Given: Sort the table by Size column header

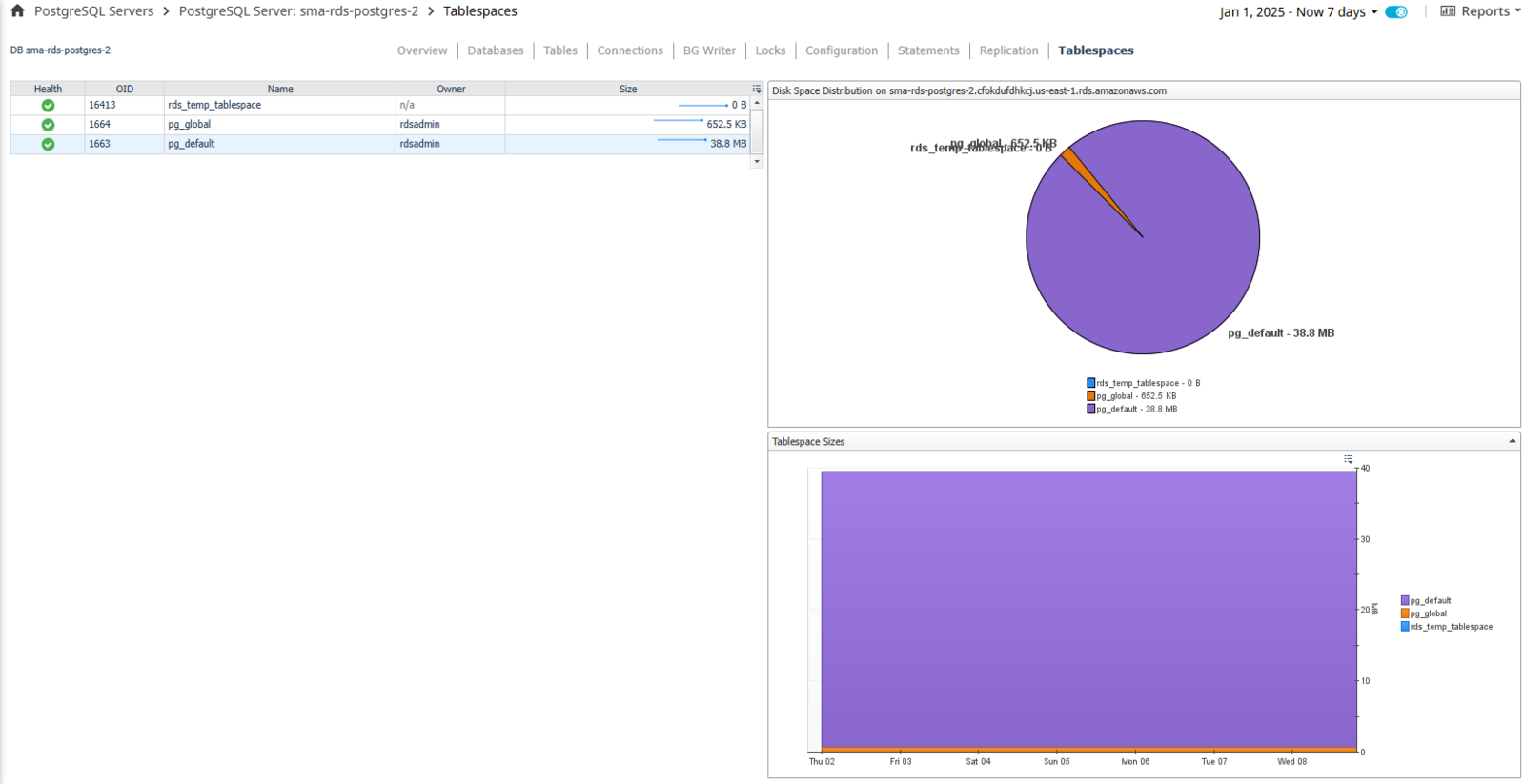Looking at the screenshot, I should point(628,89).
